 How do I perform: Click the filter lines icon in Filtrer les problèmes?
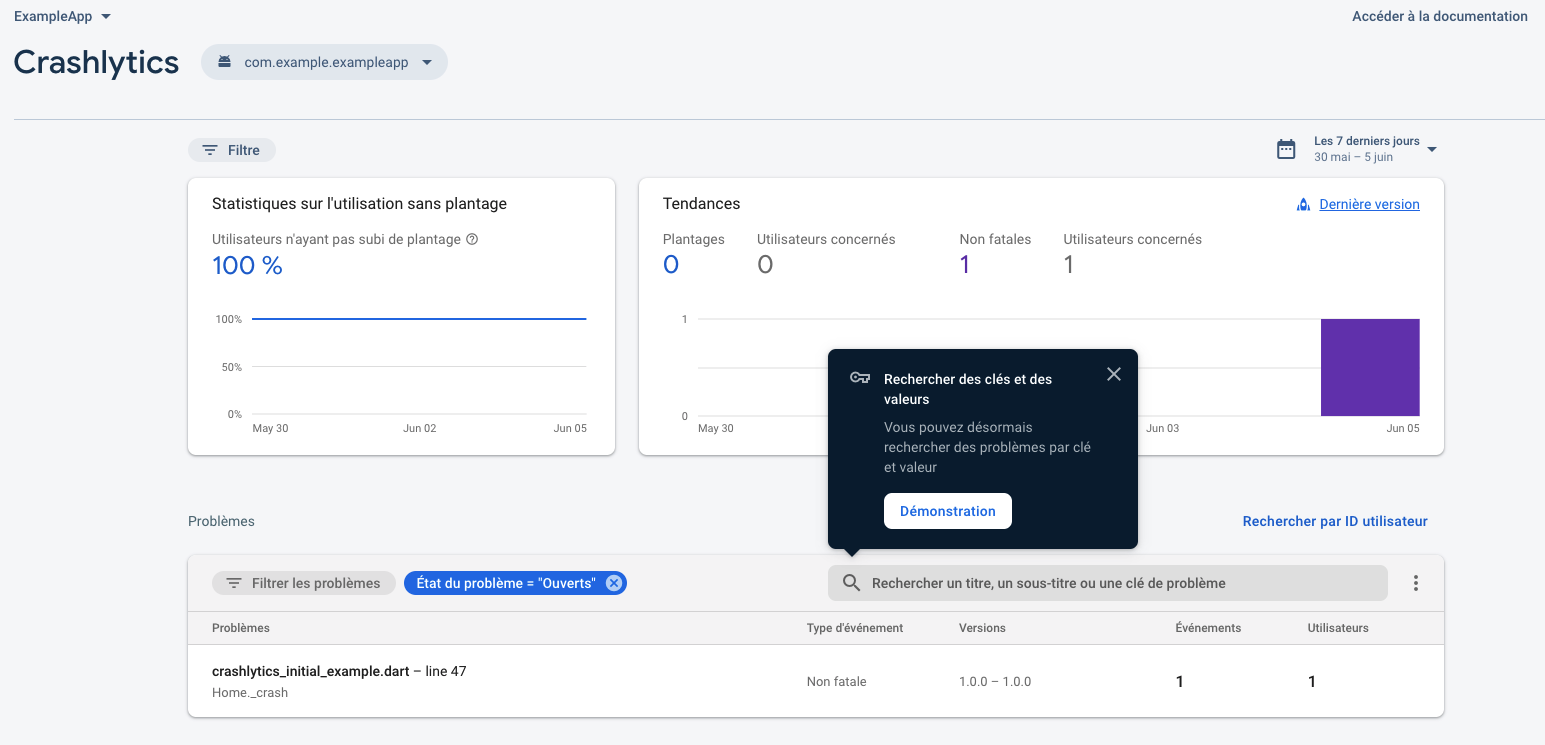tap(234, 583)
